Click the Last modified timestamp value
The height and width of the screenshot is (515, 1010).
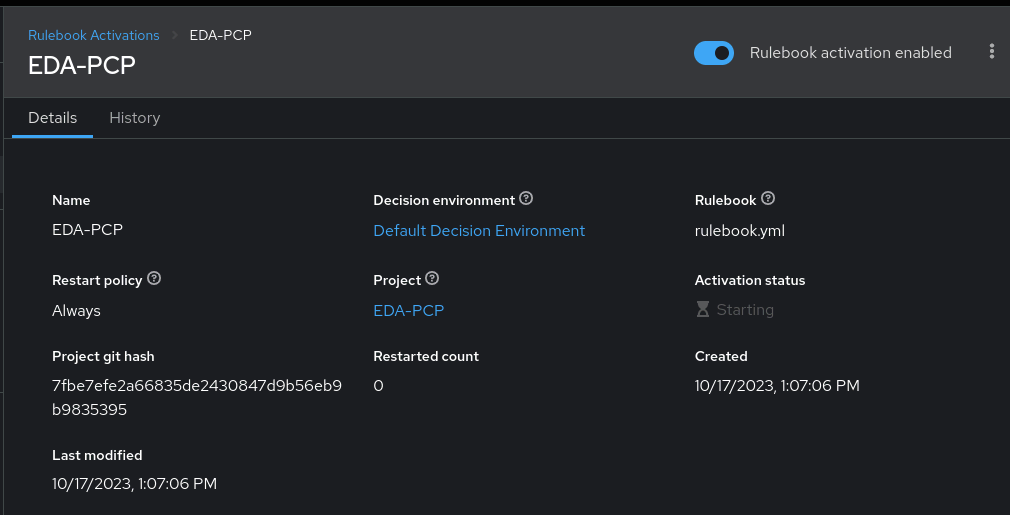click(x=134, y=484)
